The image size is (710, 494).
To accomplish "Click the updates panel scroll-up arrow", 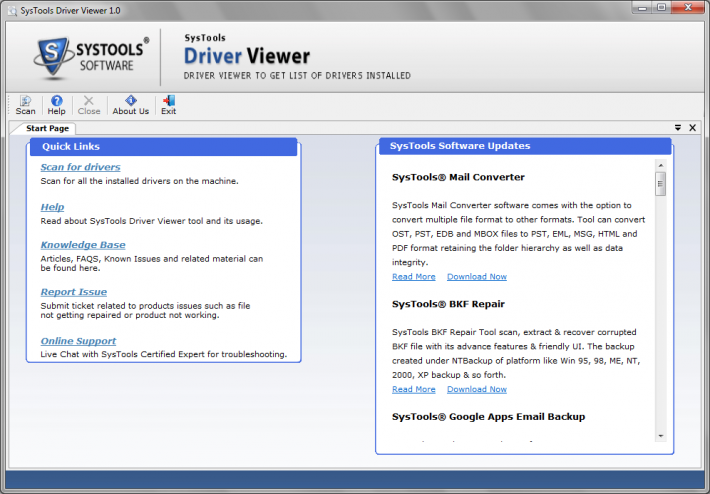I will 661,166.
